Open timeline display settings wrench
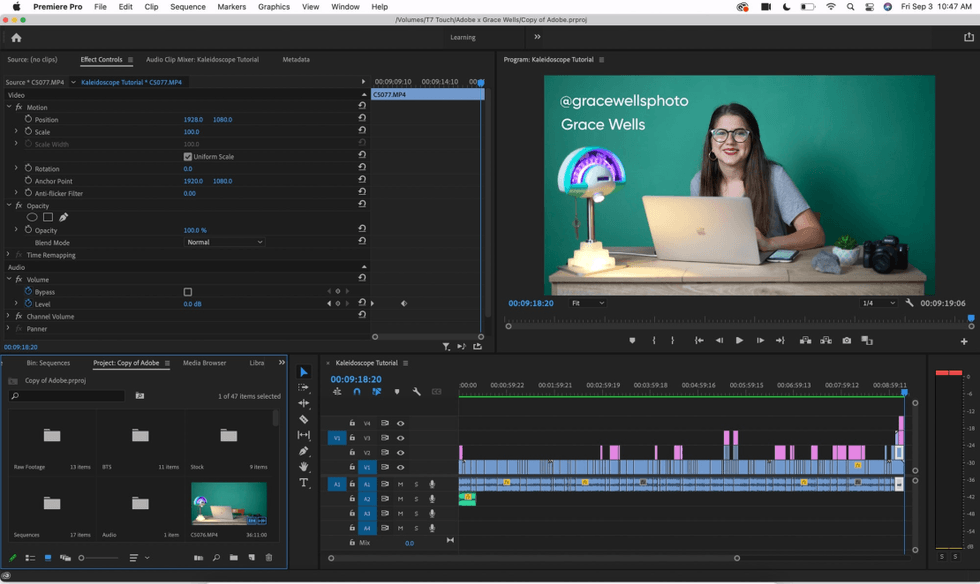 coord(416,391)
